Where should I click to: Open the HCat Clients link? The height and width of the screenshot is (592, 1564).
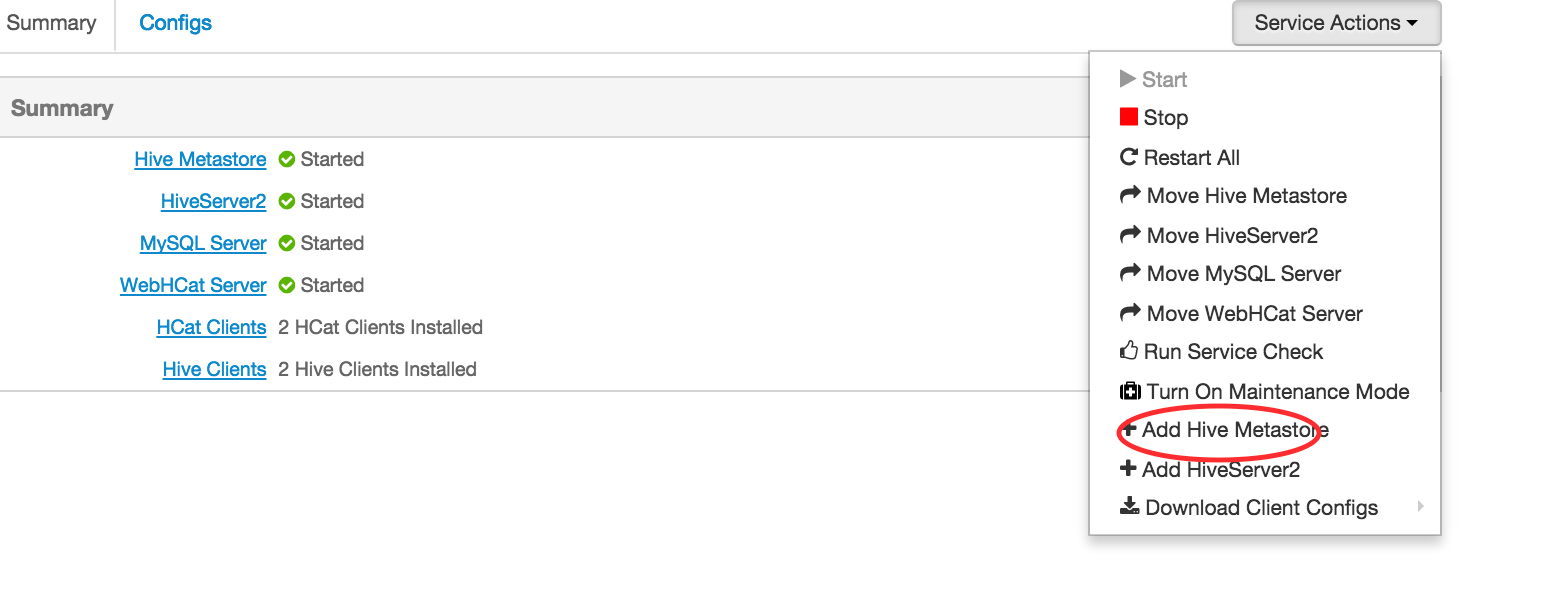pyautogui.click(x=211, y=327)
